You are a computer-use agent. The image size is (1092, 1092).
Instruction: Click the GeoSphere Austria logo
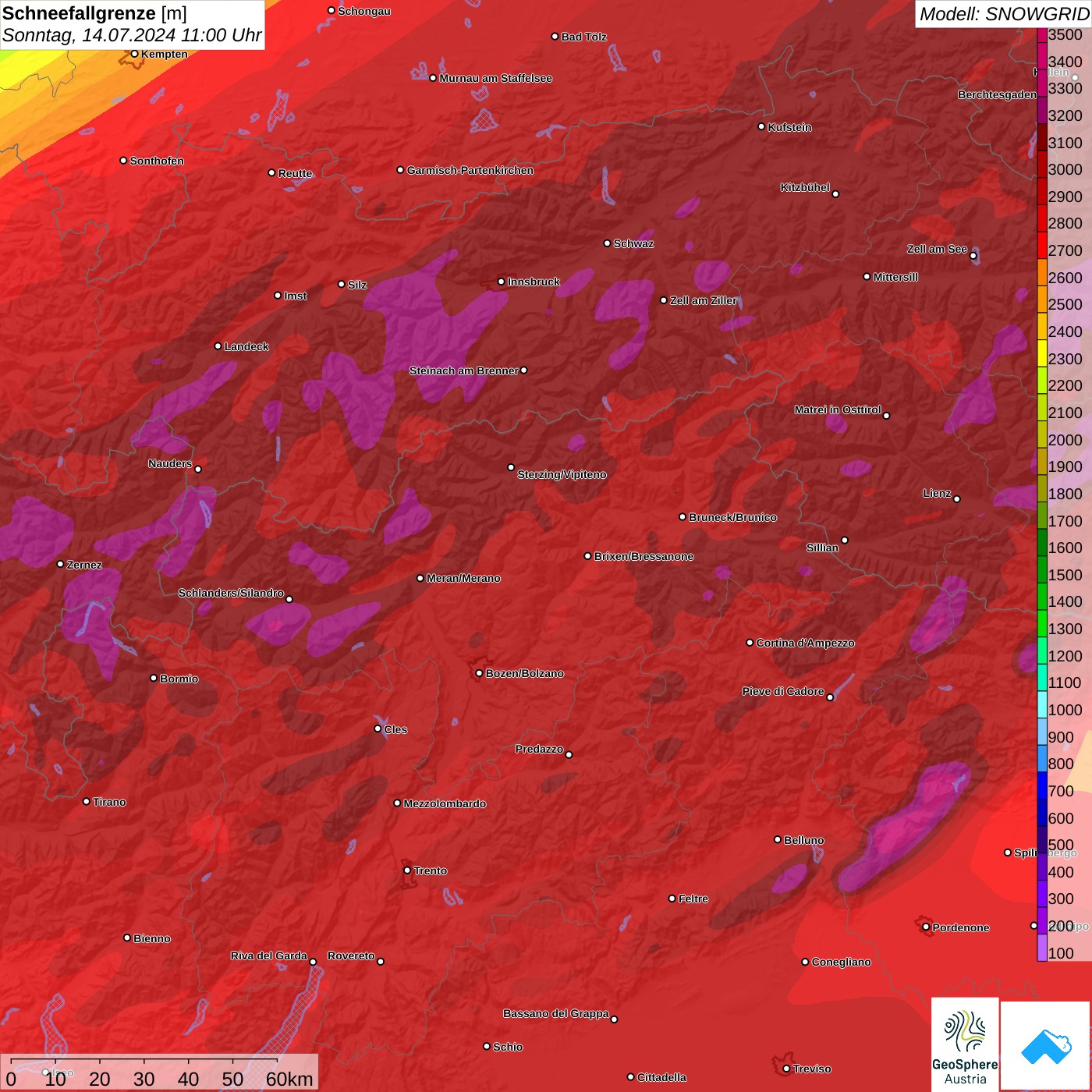pyautogui.click(x=965, y=1044)
